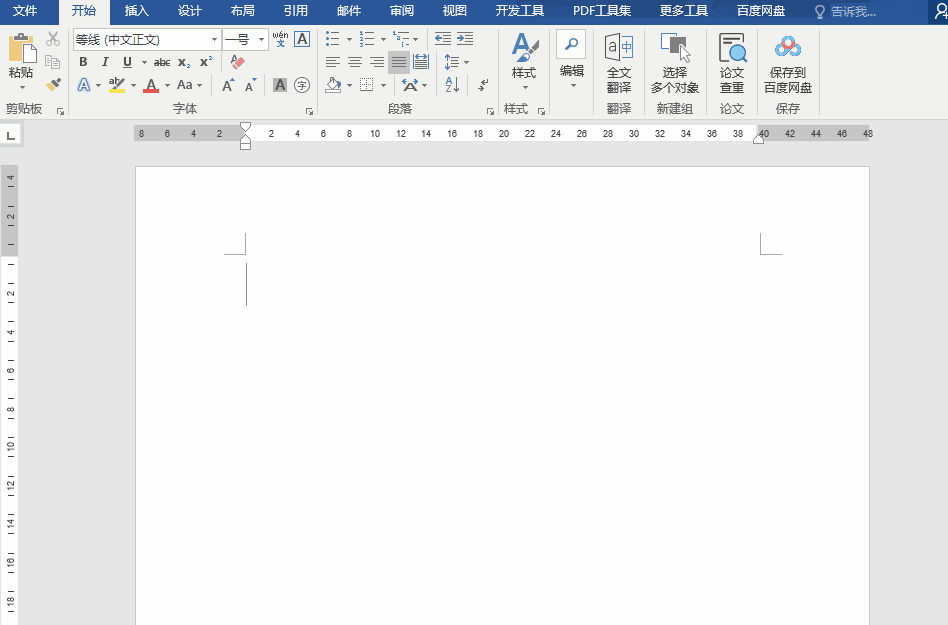
Task: Toggle character shading A button
Action: point(280,85)
